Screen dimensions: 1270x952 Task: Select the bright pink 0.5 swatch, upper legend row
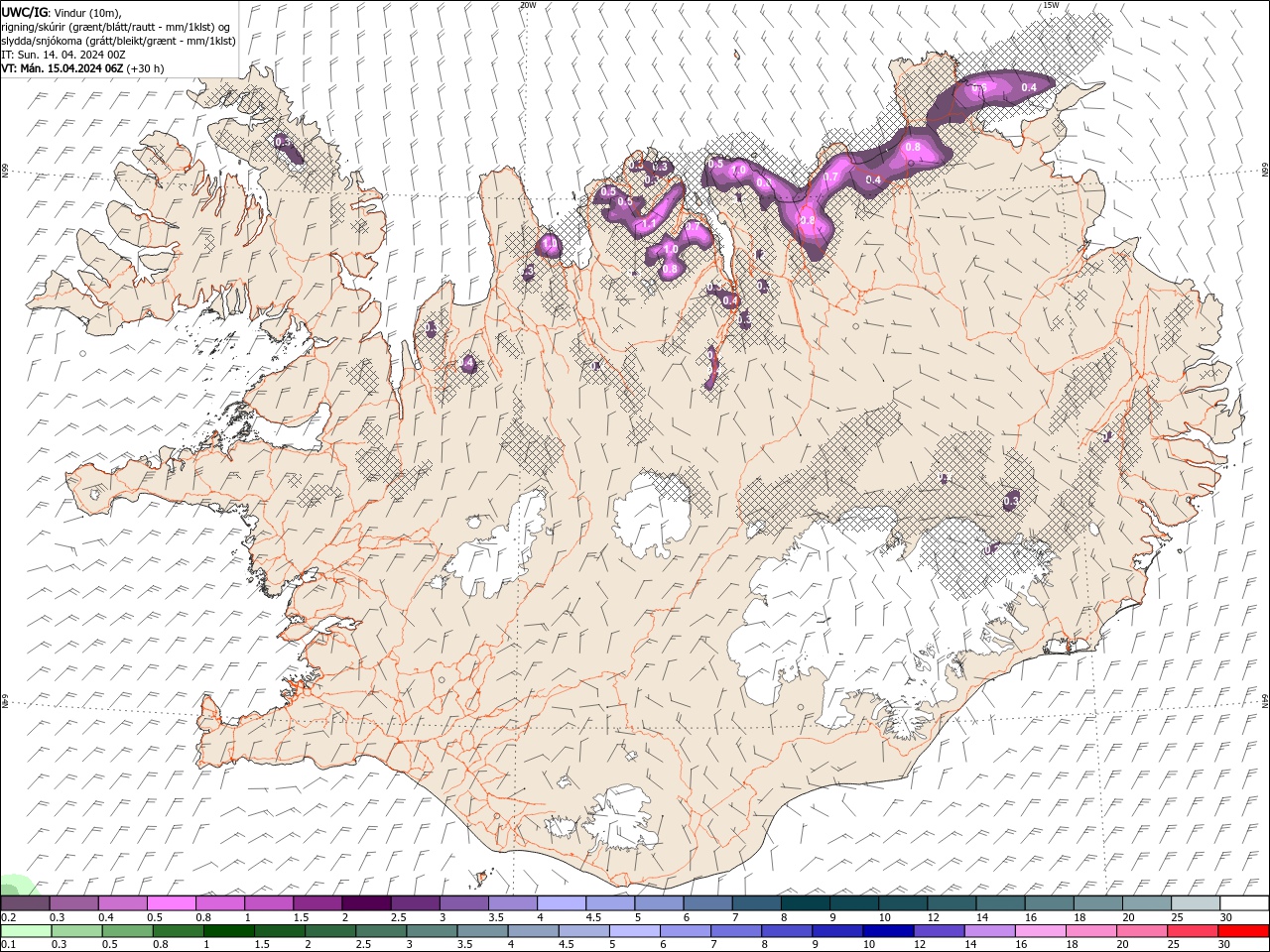[171, 903]
